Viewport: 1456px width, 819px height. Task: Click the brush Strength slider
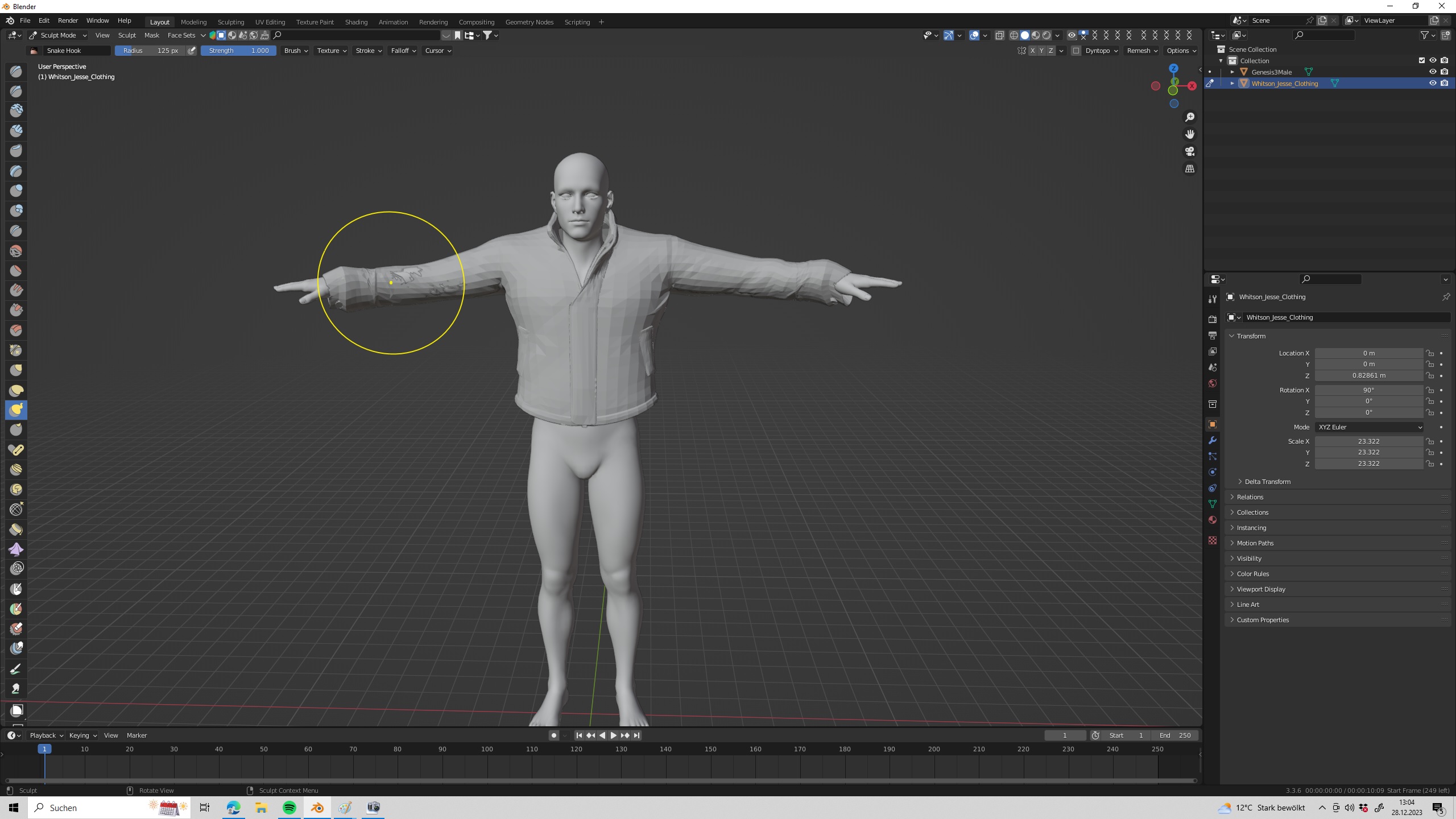pos(238,51)
